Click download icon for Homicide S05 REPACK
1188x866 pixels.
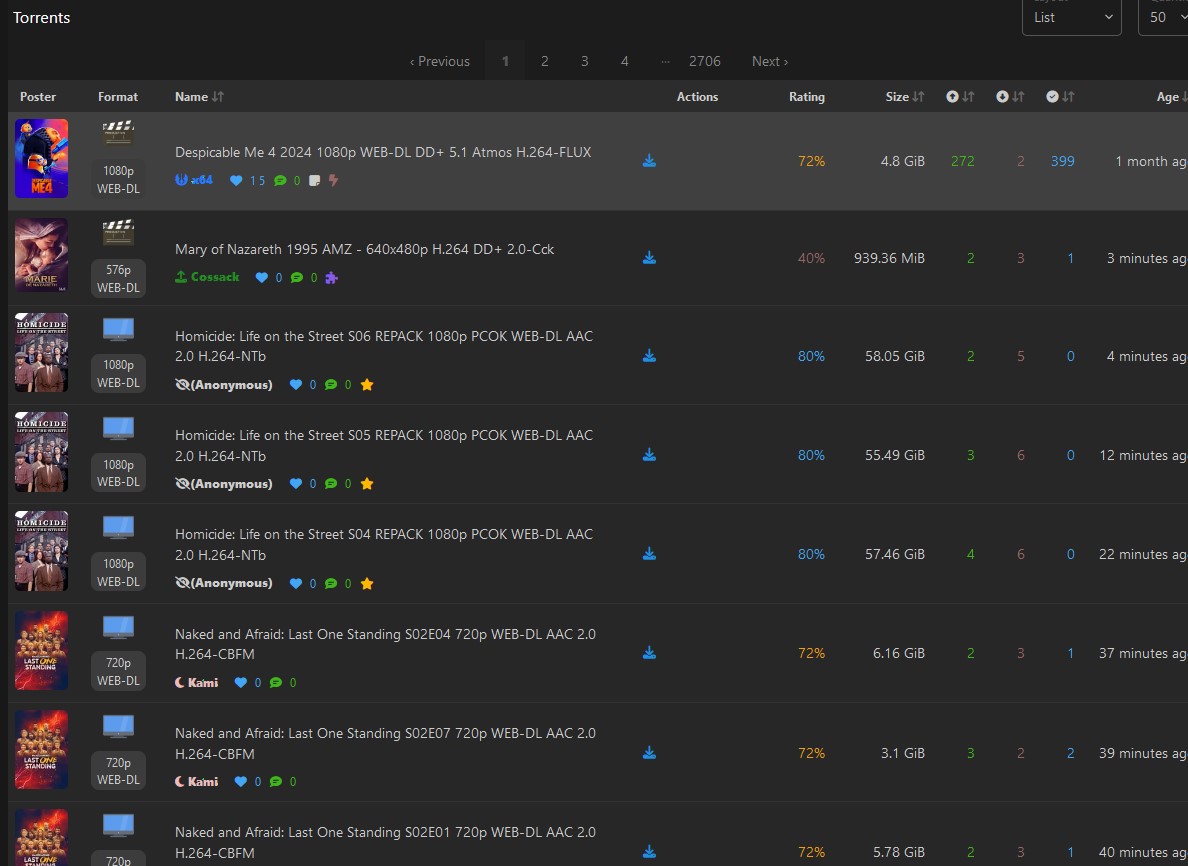pyautogui.click(x=649, y=455)
